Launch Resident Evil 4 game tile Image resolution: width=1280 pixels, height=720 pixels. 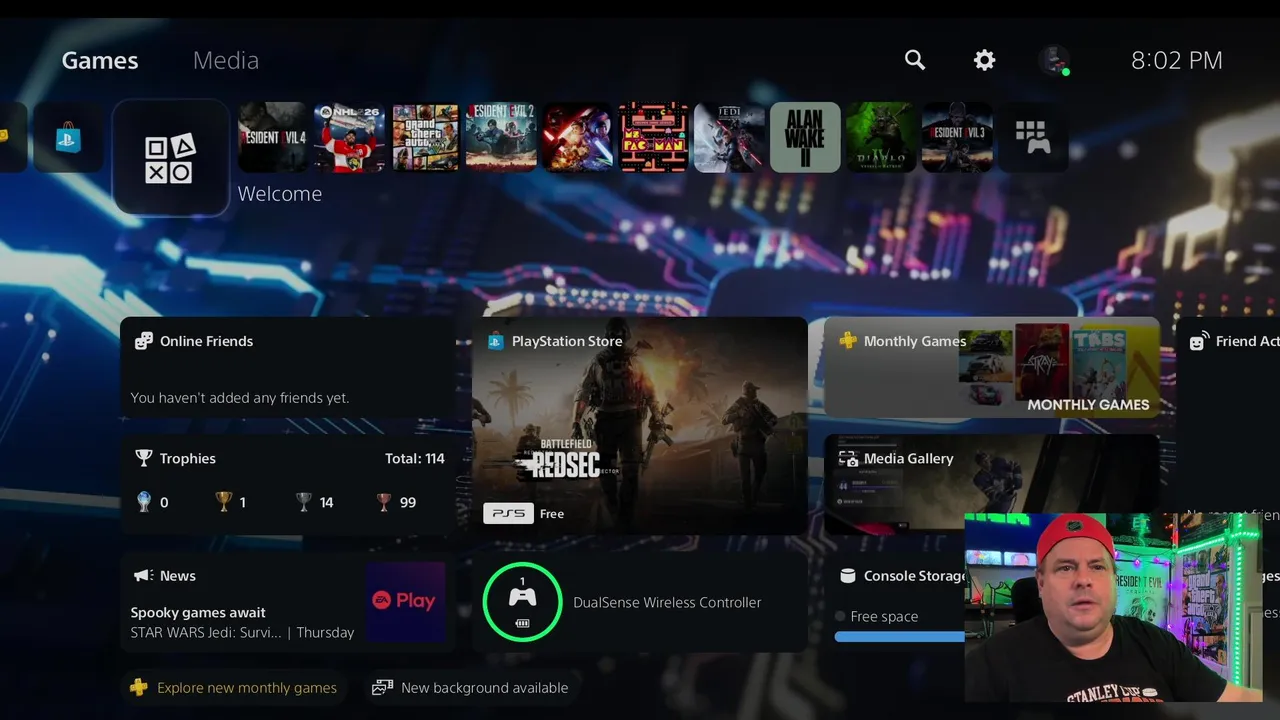[273, 137]
